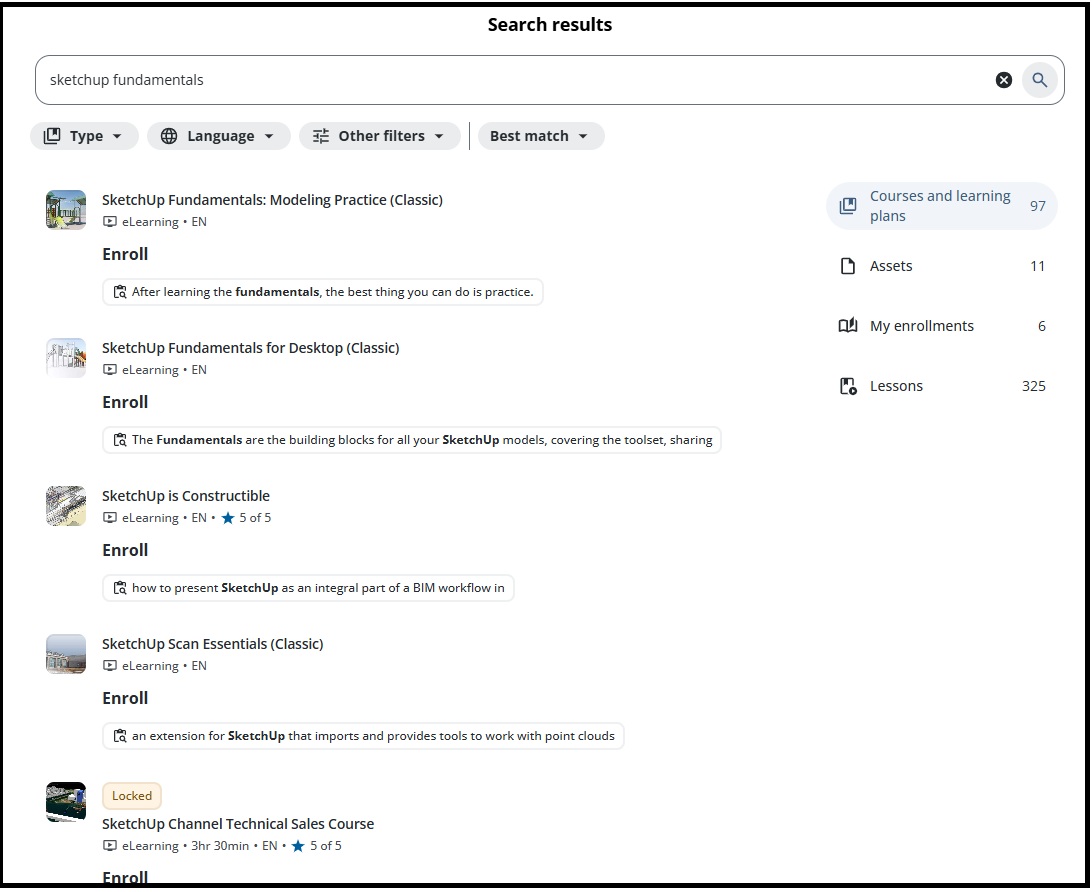Image resolution: width=1092 pixels, height=892 pixels.
Task: Enroll in SketchUp Fundamentals for Desktop
Action: 125,402
